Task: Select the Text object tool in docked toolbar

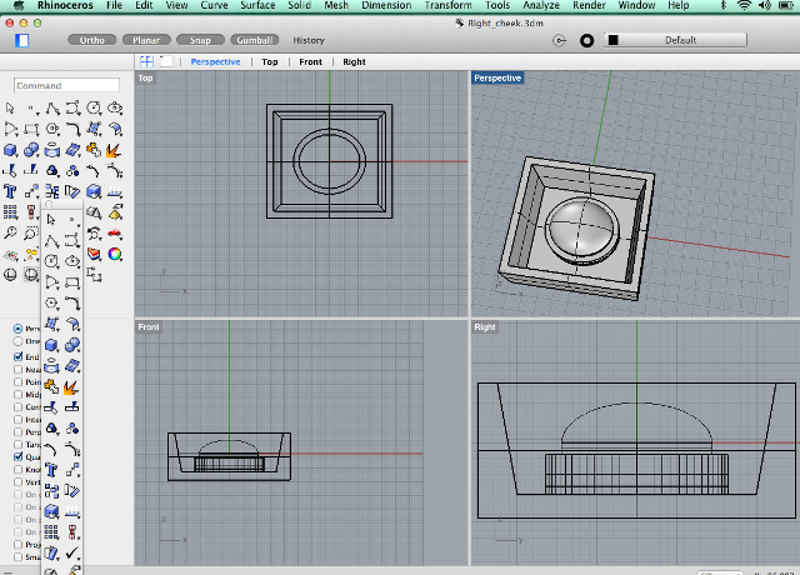Action: [10, 192]
